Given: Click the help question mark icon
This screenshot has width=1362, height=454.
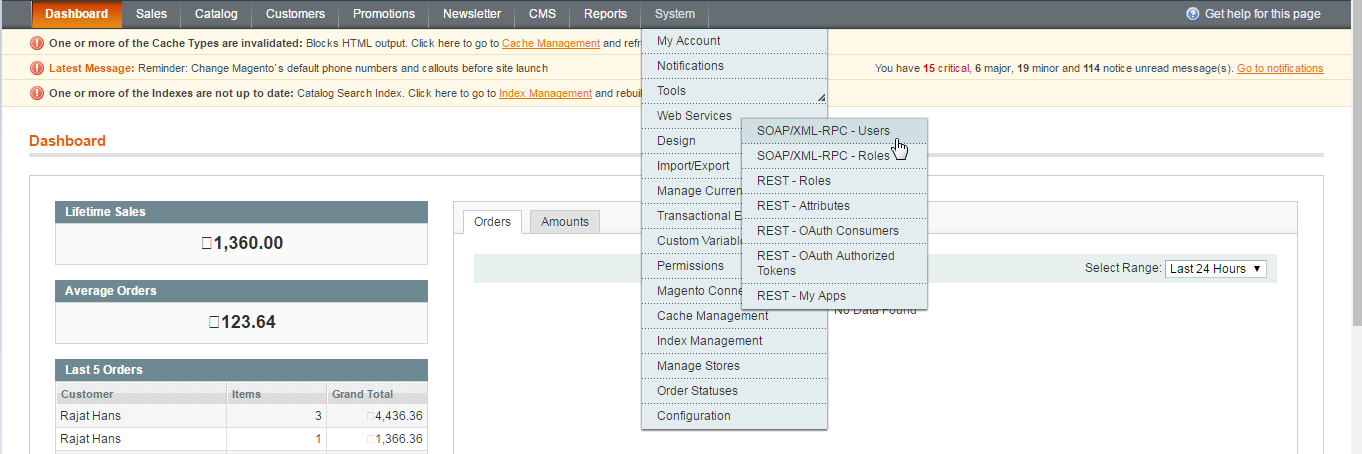Looking at the screenshot, I should (1192, 14).
